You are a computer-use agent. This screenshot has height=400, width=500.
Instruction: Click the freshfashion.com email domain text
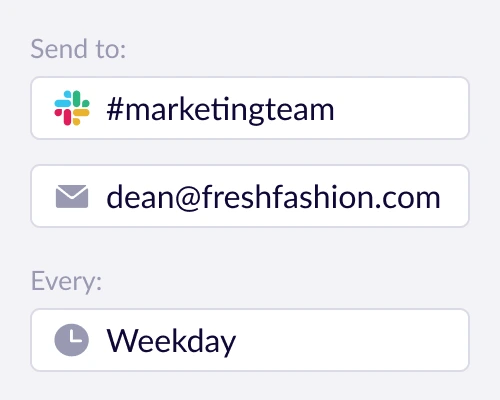click(321, 197)
